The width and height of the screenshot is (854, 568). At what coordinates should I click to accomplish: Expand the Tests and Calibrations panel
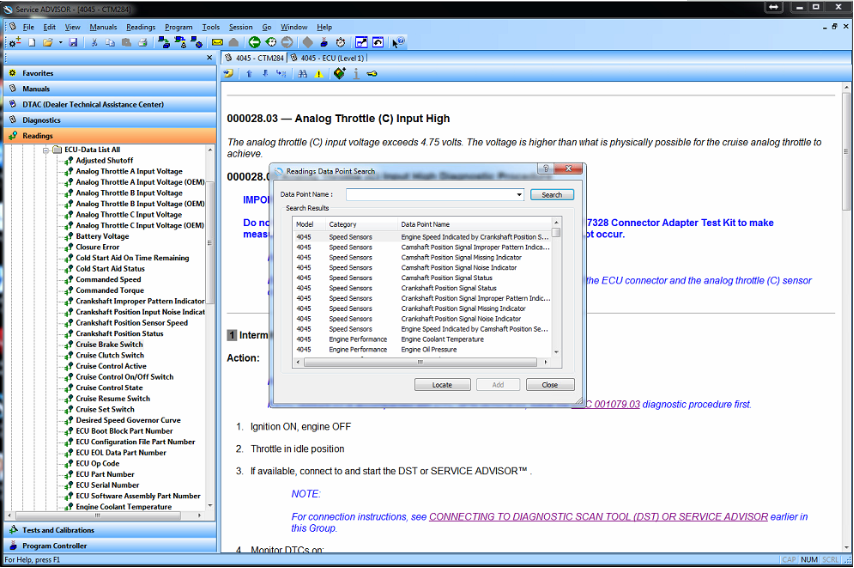click(110, 530)
